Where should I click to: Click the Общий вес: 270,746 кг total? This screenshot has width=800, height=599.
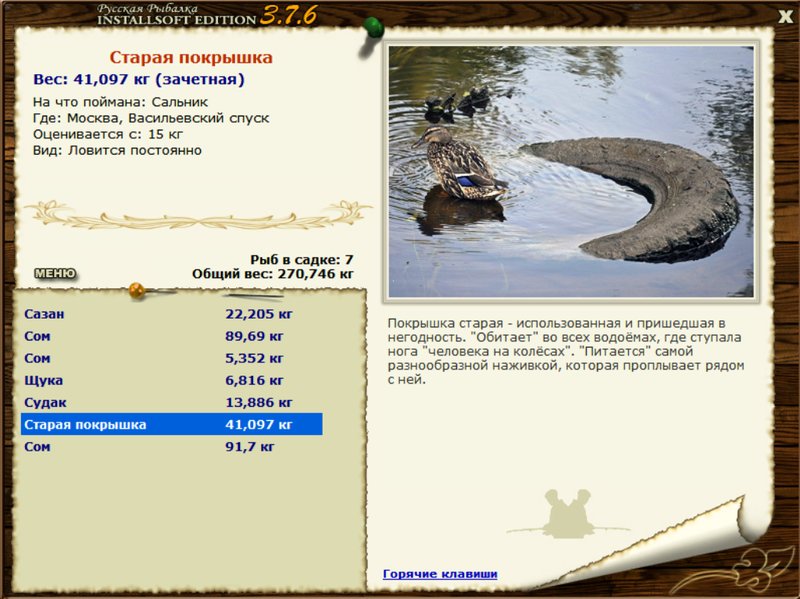point(273,274)
